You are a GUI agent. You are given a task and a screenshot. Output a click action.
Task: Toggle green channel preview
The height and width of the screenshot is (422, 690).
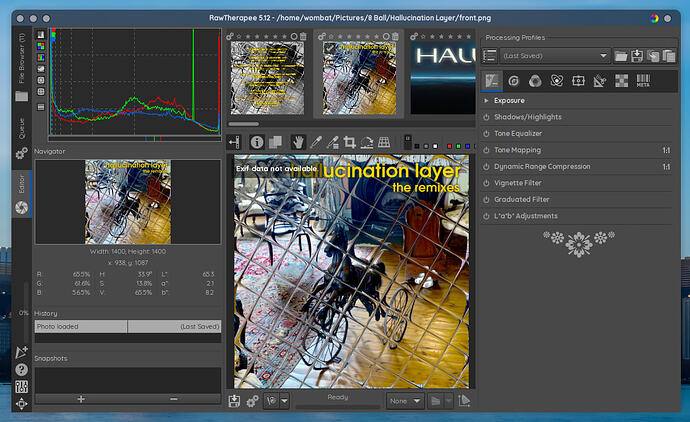[459, 146]
